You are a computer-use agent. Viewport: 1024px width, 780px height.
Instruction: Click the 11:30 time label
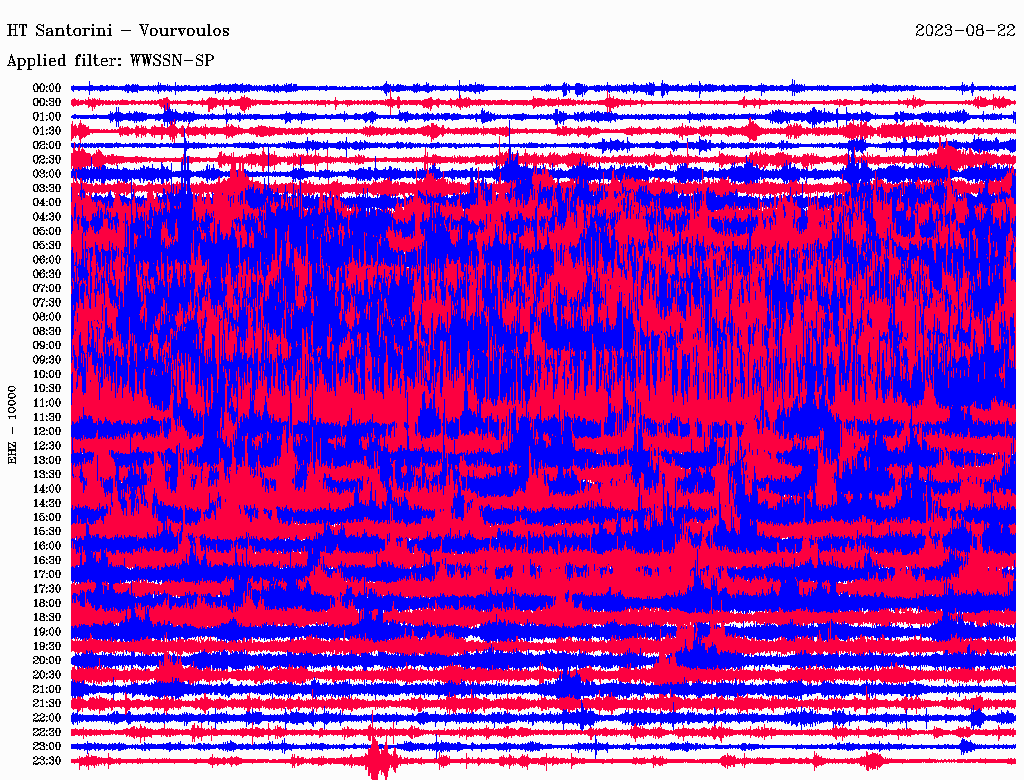(47, 417)
